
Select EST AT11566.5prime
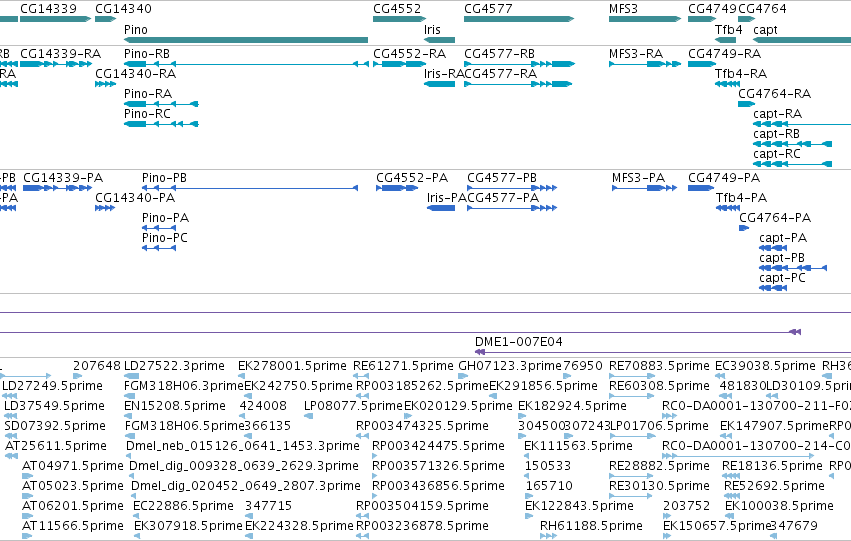(x=27, y=536)
